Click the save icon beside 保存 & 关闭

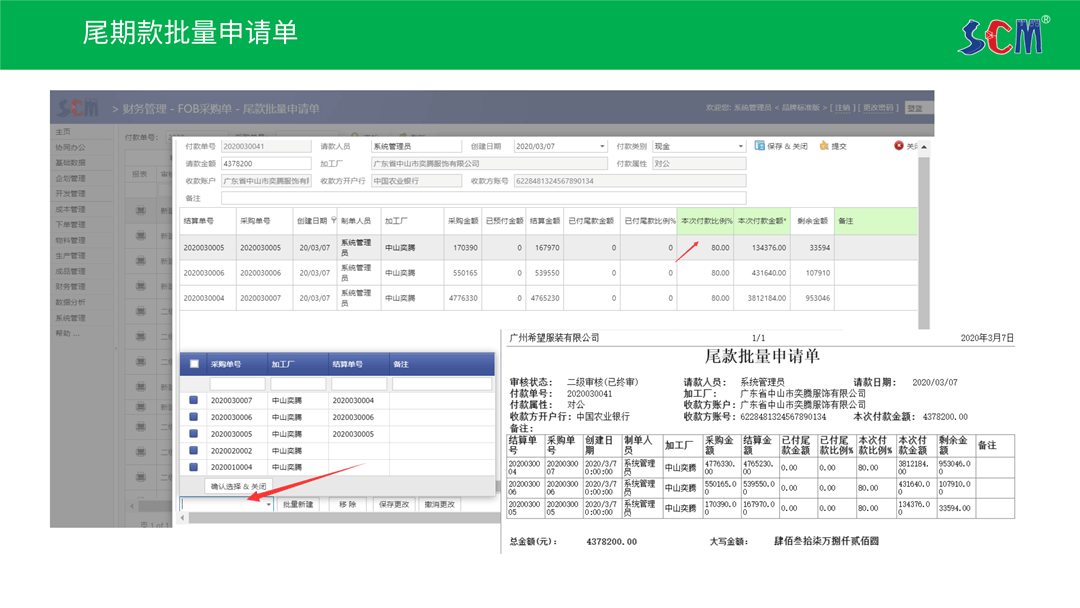coord(761,146)
